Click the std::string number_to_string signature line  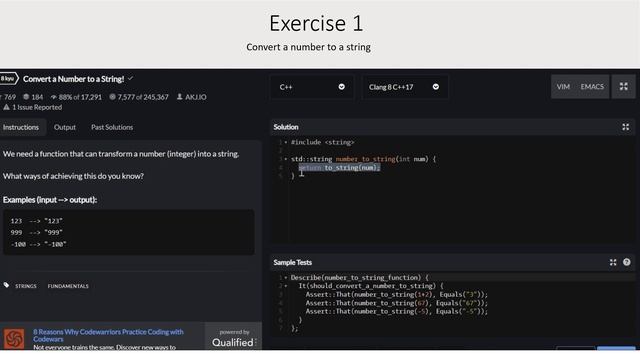point(363,159)
